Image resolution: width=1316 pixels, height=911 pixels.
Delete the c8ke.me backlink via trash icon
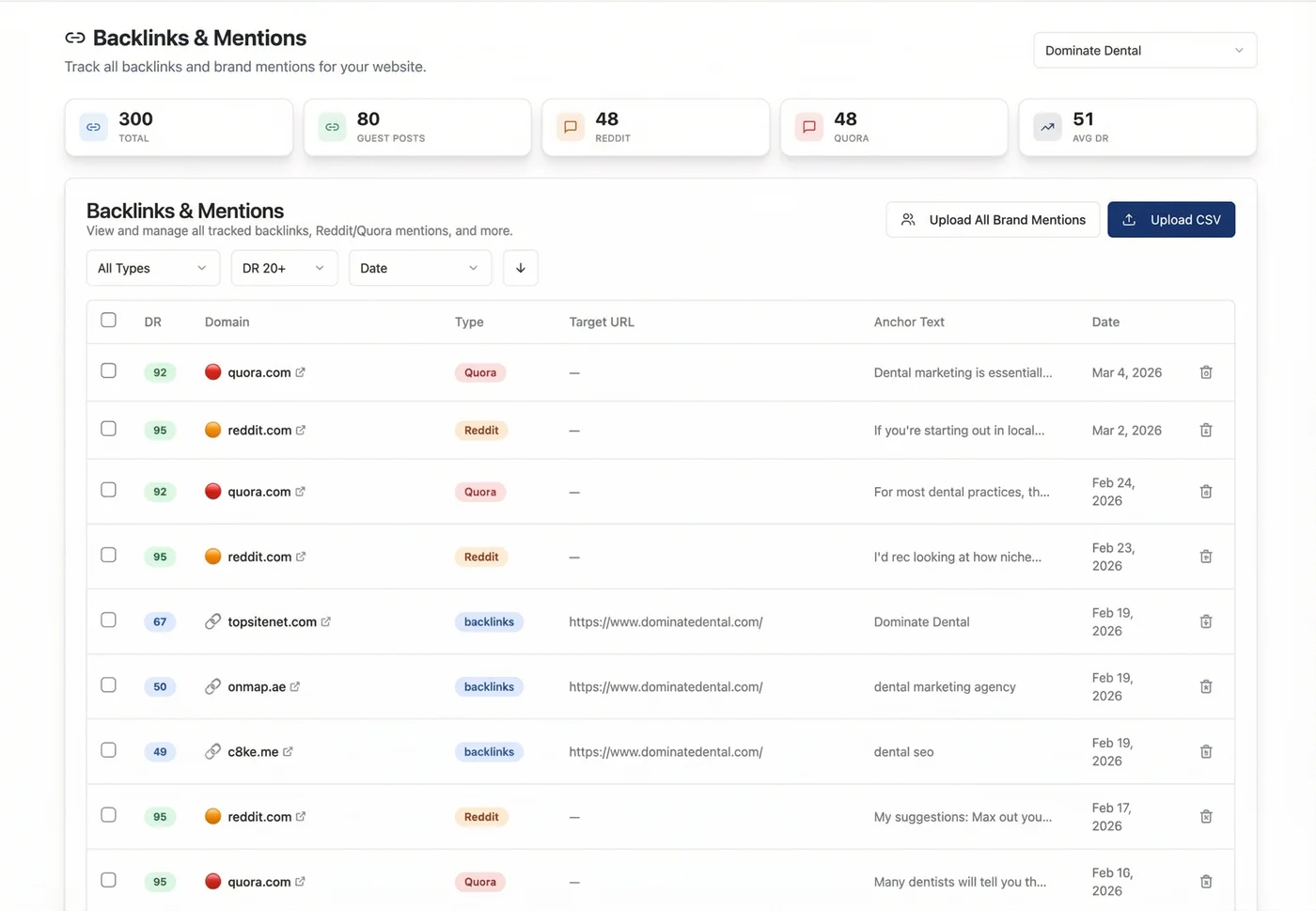1206,751
